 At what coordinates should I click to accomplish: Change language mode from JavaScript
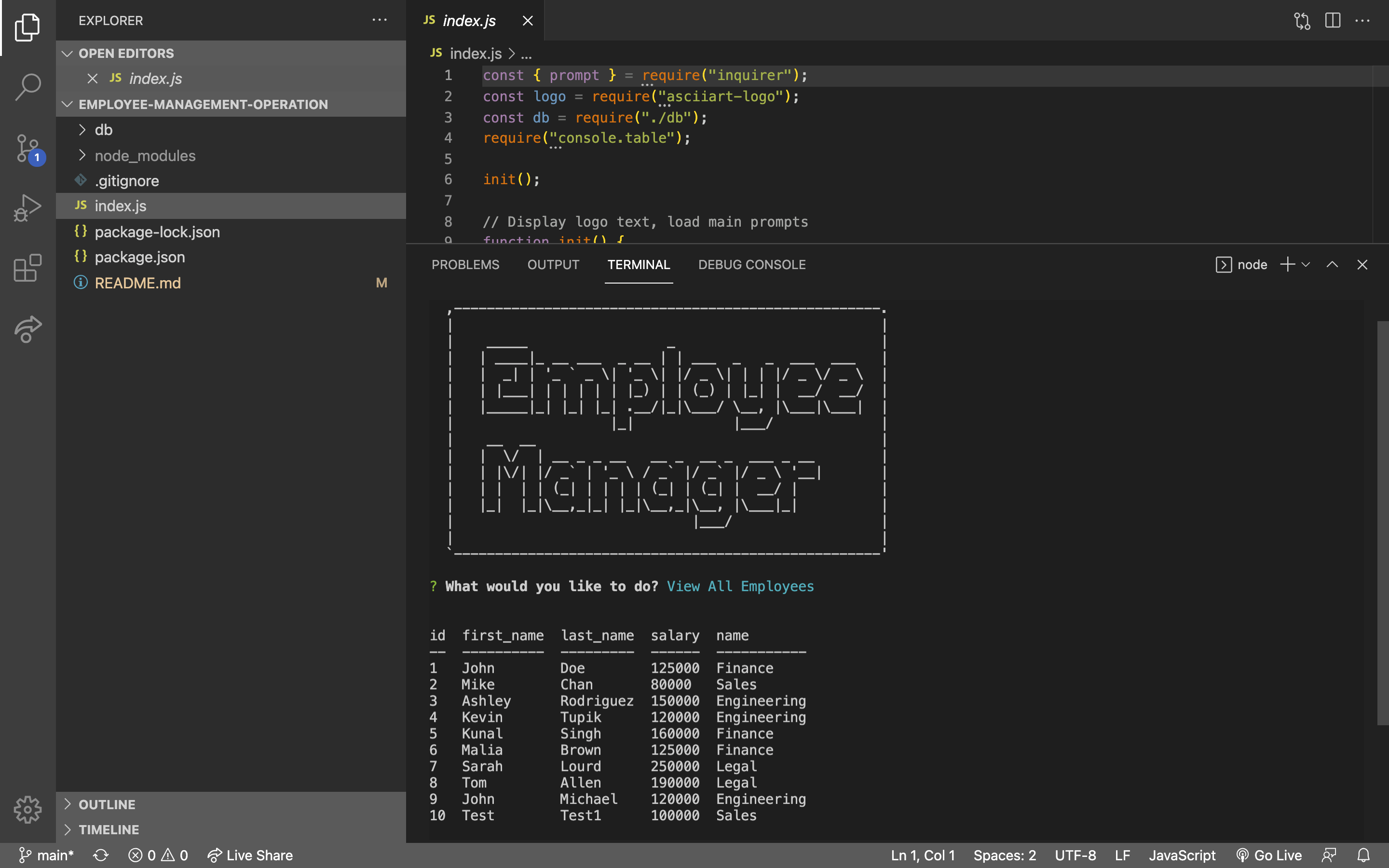pos(1182,855)
